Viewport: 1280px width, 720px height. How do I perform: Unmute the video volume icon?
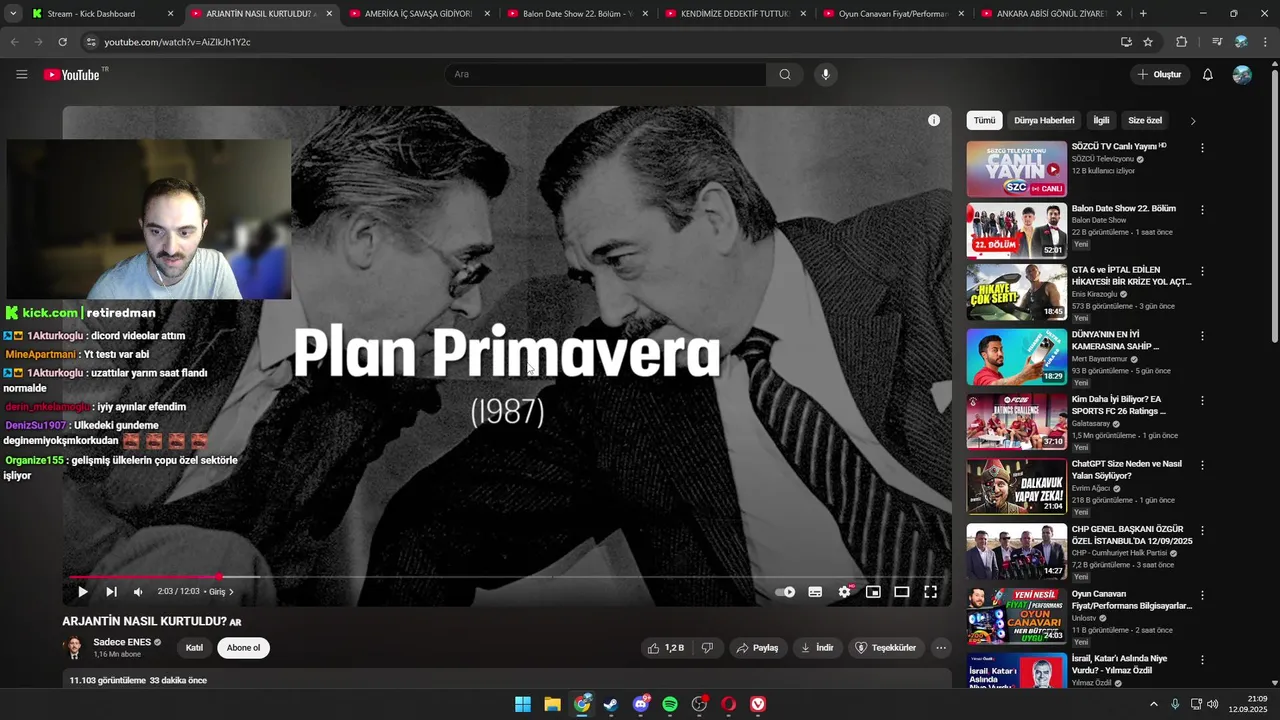(138, 592)
